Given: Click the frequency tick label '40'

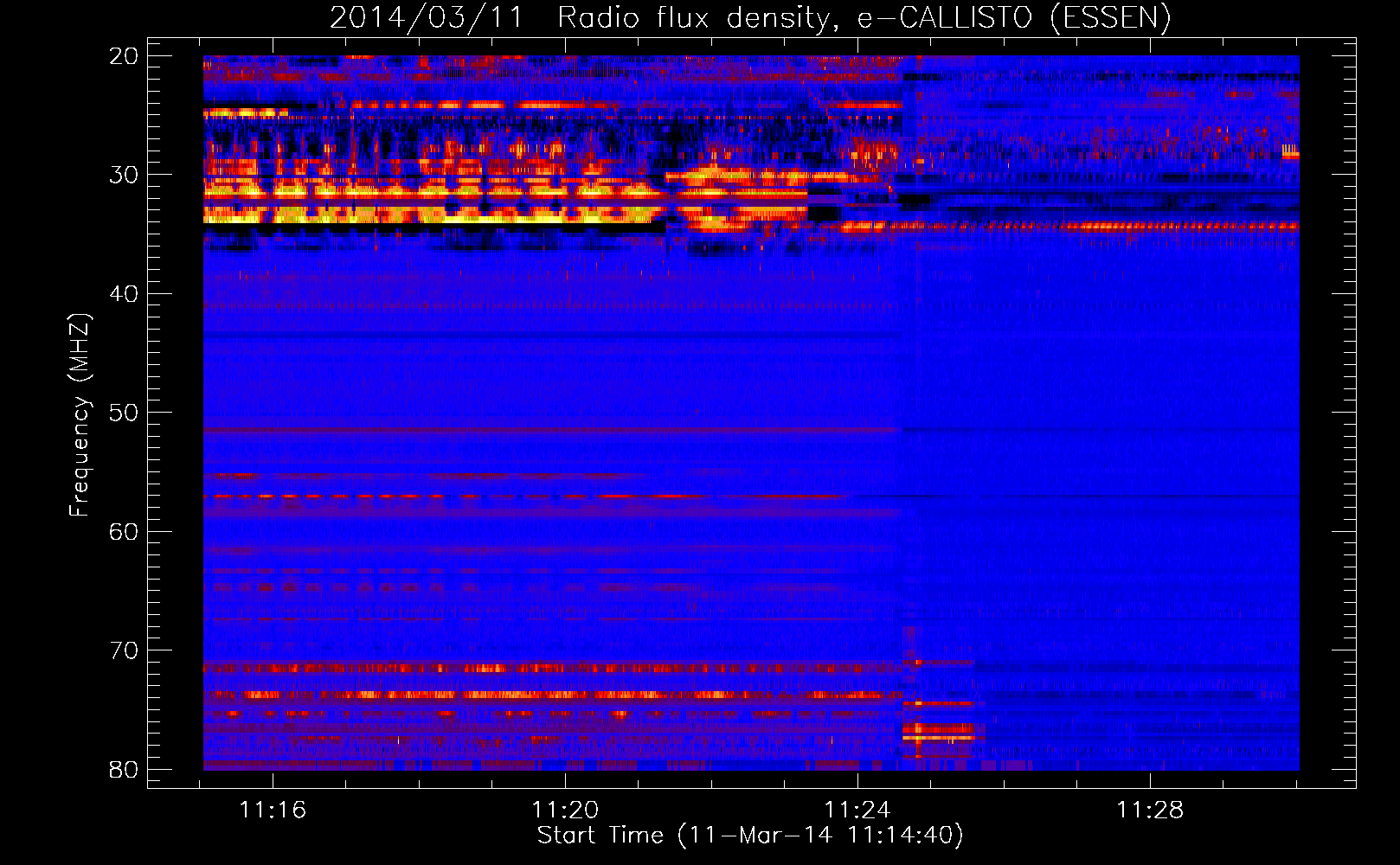Looking at the screenshot, I should pyautogui.click(x=125, y=294).
